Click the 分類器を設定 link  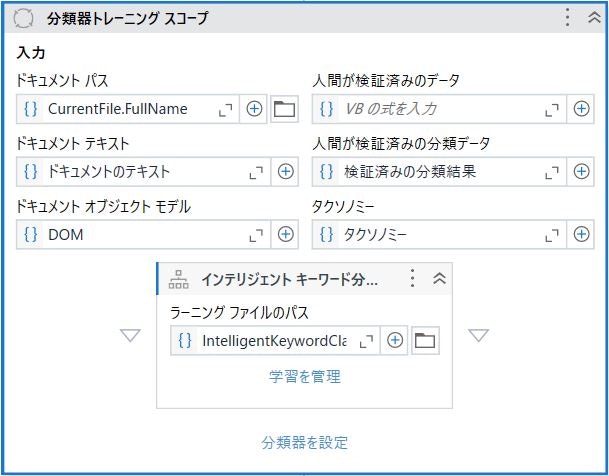click(x=304, y=443)
